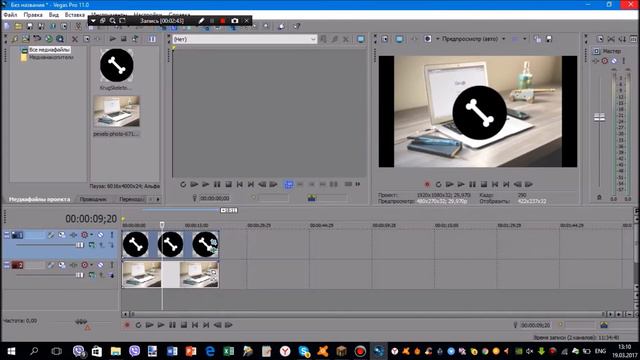Adjust track 2 level slider
The image size is (640, 360).
click(x=80, y=275)
